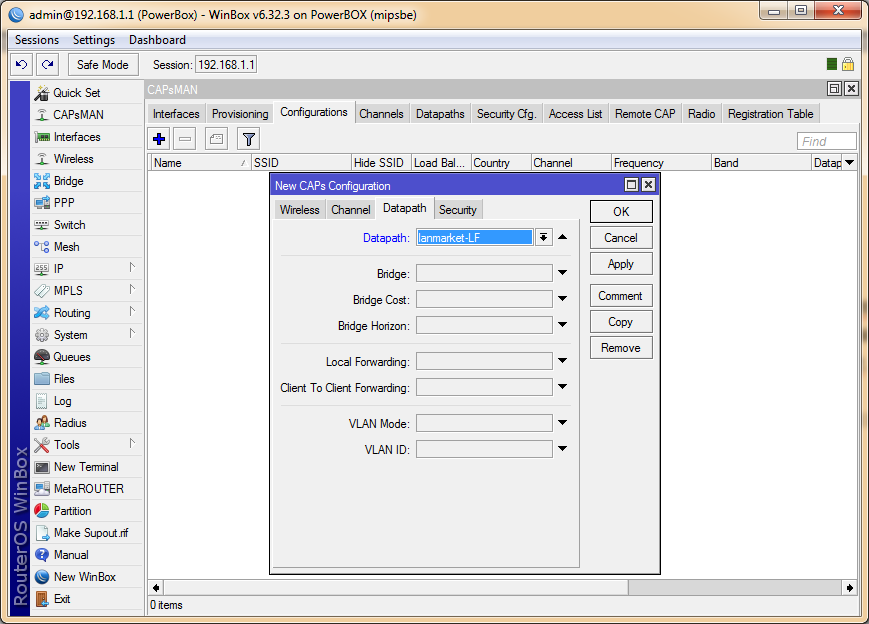This screenshot has height=624, width=869.
Task: Open the Datapath dropdown list
Action: (543, 237)
